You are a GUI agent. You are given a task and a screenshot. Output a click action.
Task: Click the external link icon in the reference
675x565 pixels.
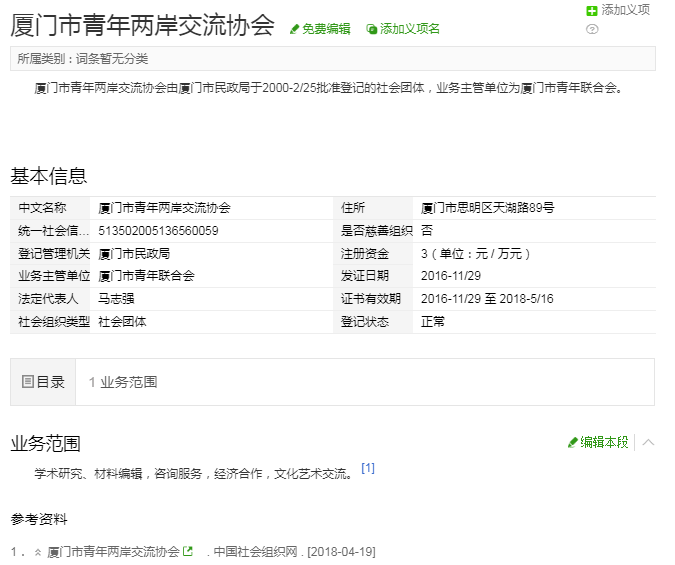point(188,551)
